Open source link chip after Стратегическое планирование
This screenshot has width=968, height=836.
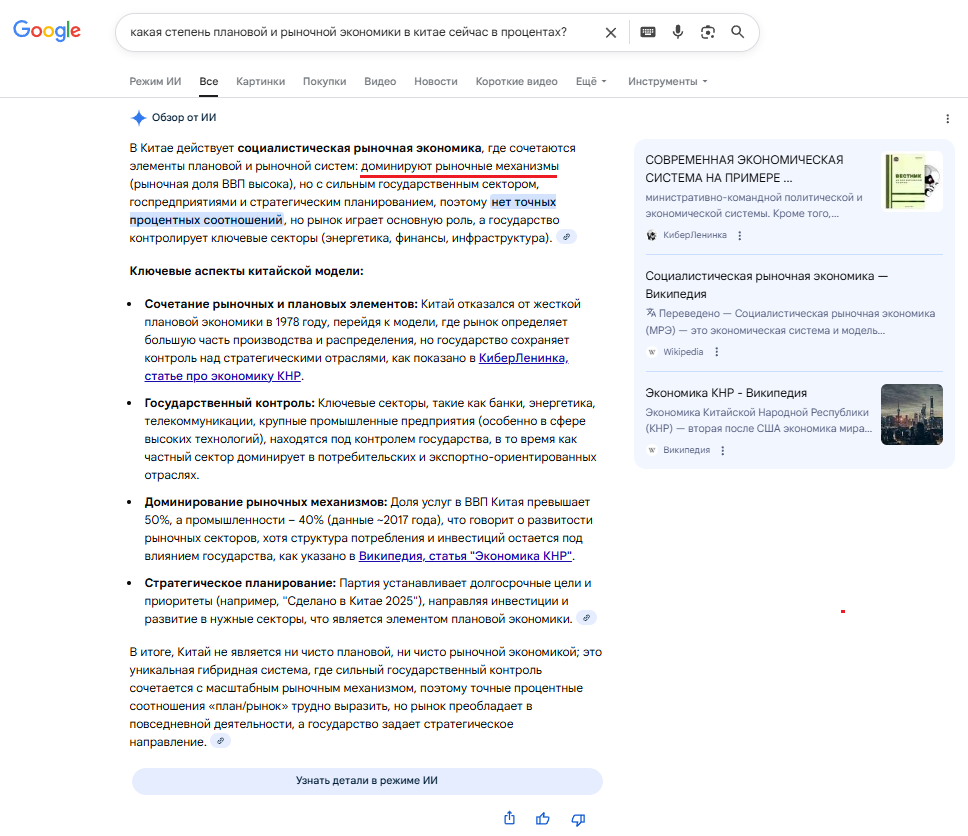[x=586, y=618]
